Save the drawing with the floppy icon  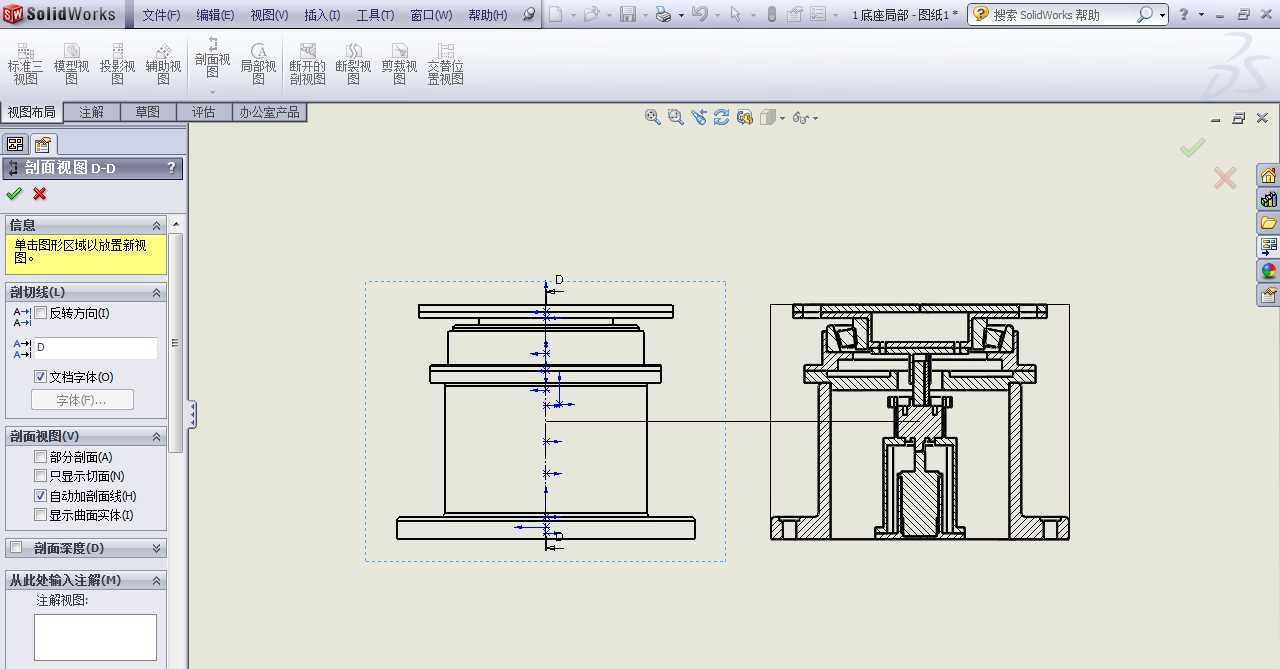coord(628,15)
